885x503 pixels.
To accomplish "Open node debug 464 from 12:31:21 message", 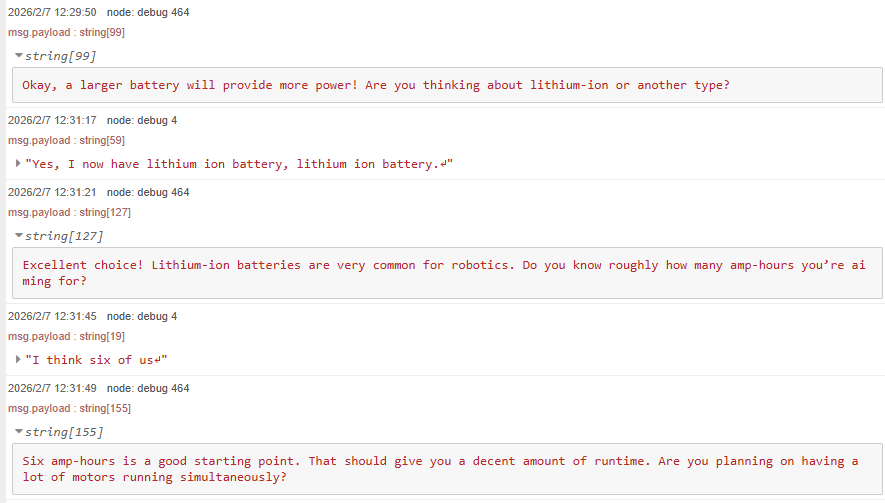I will click(x=148, y=192).
